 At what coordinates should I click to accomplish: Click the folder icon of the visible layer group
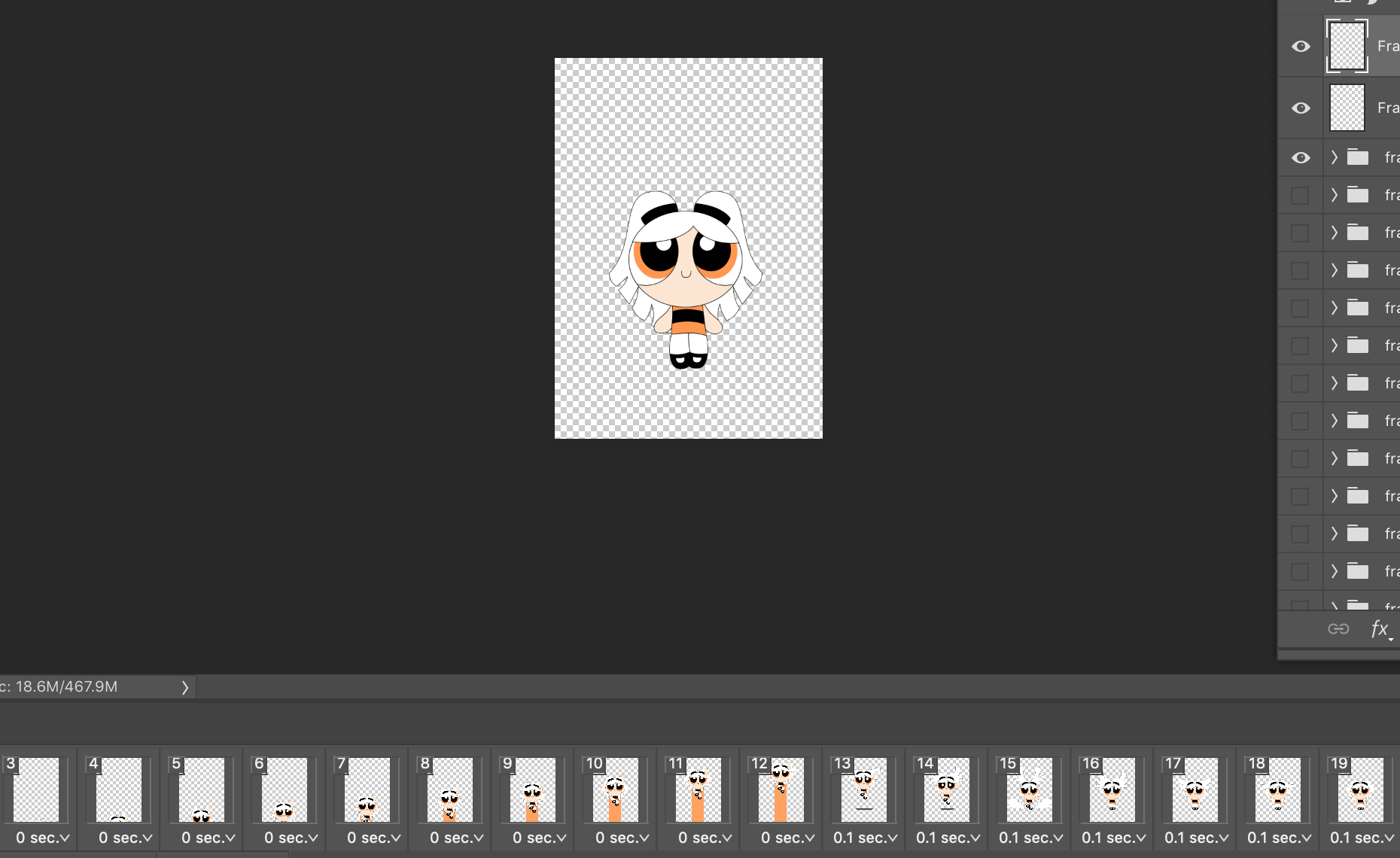[1358, 157]
